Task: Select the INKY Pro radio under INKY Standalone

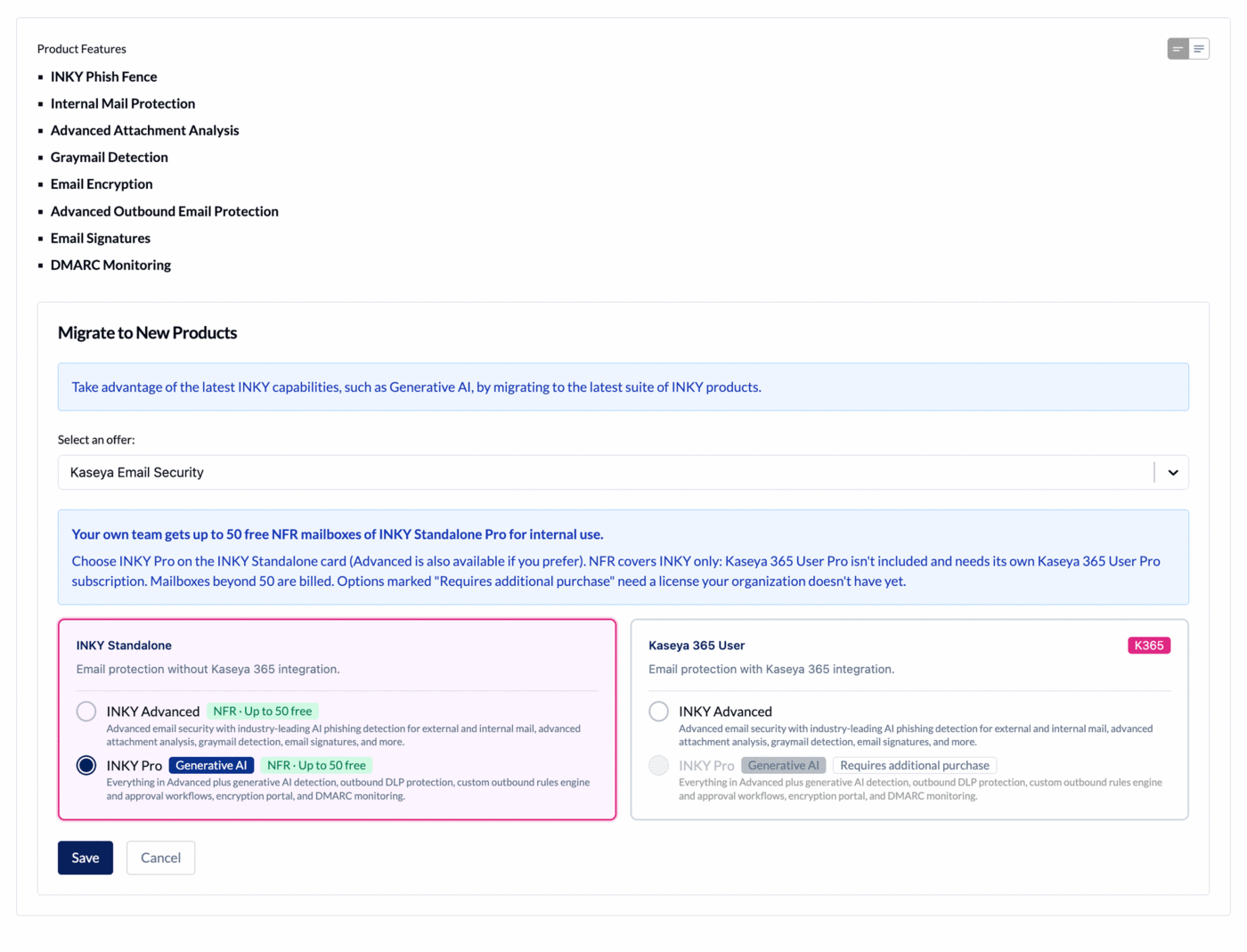Action: pyautogui.click(x=86, y=766)
